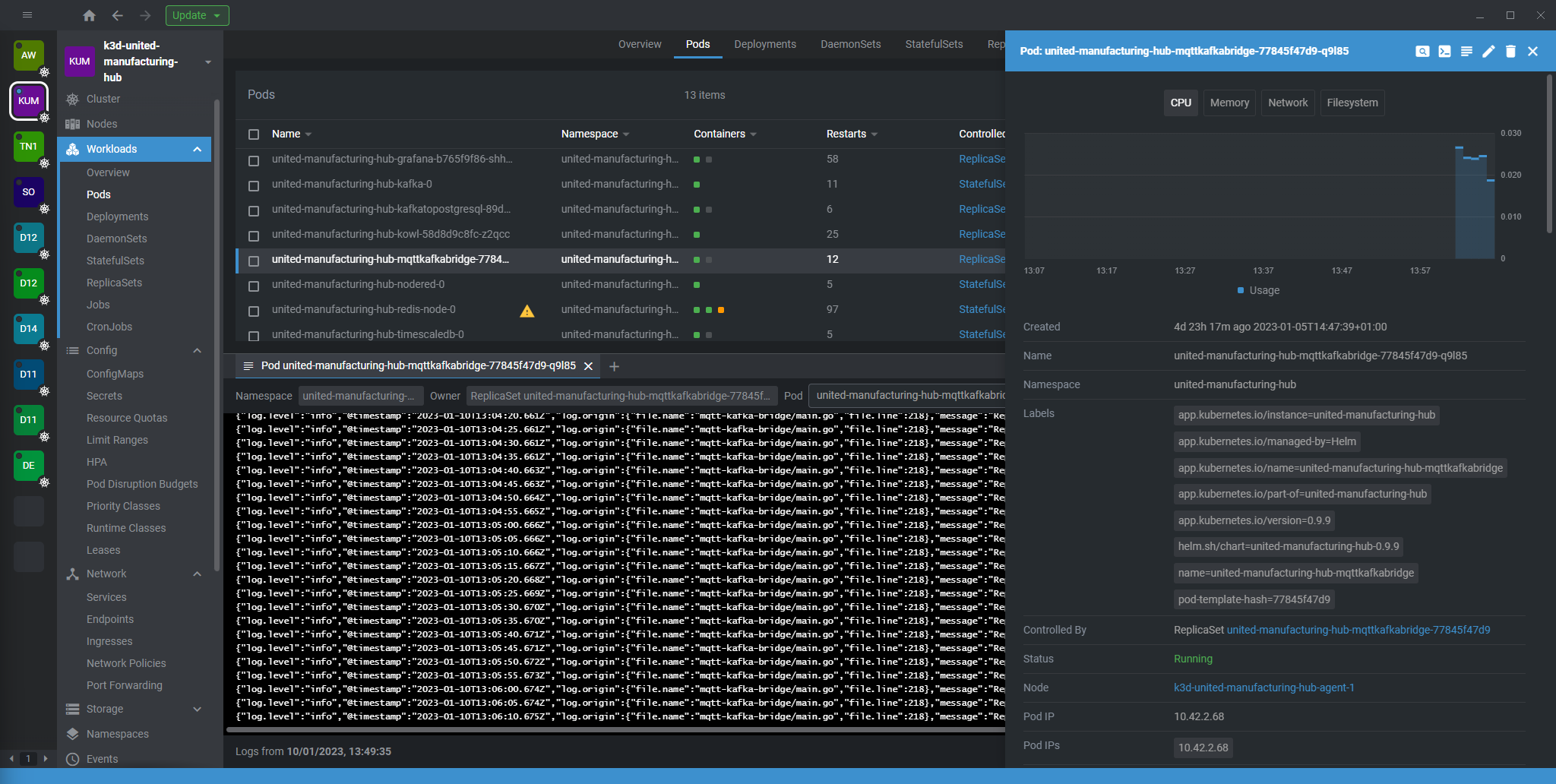Expand the k3d-united-manufacturing-hub cluster dropdown
The image size is (1556, 784).
[207, 62]
